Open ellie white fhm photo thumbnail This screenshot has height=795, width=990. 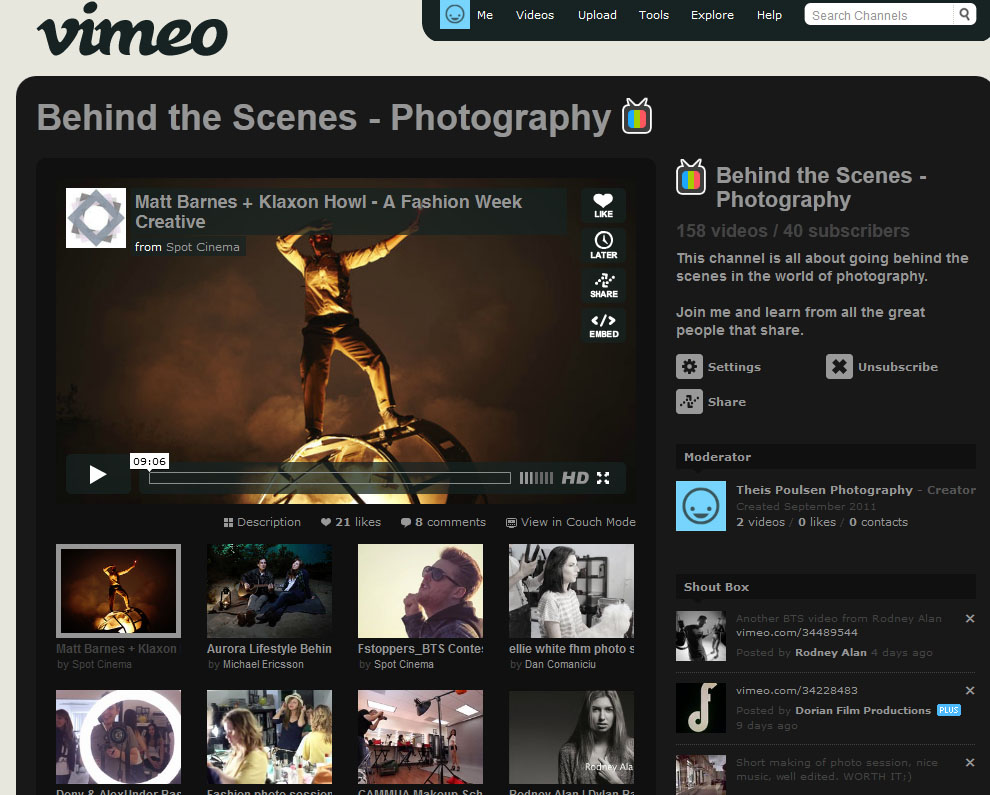click(x=571, y=591)
